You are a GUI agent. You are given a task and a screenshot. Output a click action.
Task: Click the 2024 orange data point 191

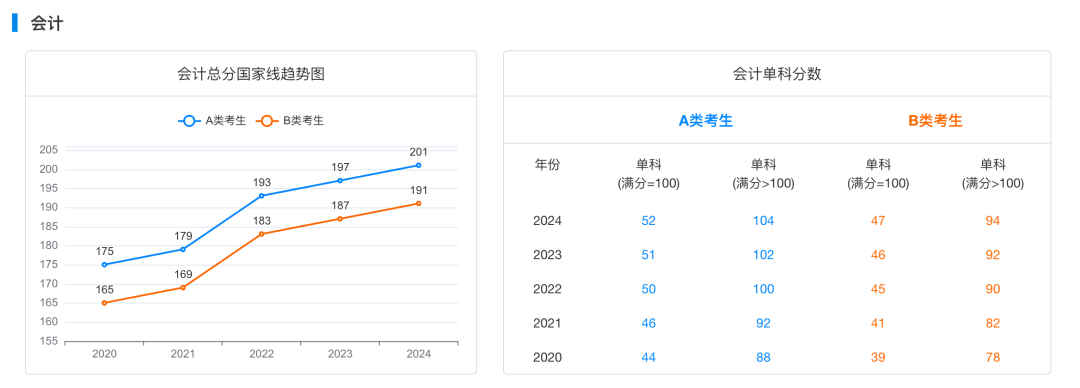[418, 203]
